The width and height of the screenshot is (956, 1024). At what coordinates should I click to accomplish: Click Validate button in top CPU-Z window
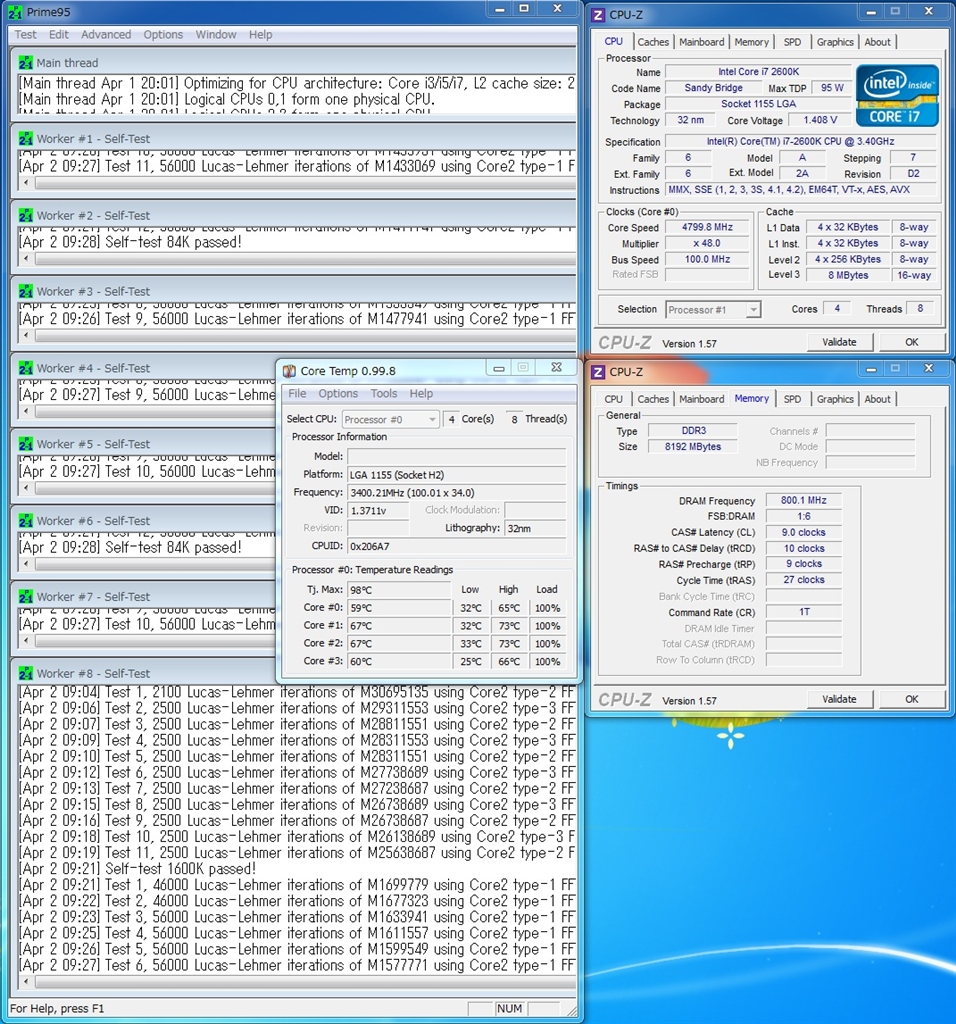[x=839, y=342]
